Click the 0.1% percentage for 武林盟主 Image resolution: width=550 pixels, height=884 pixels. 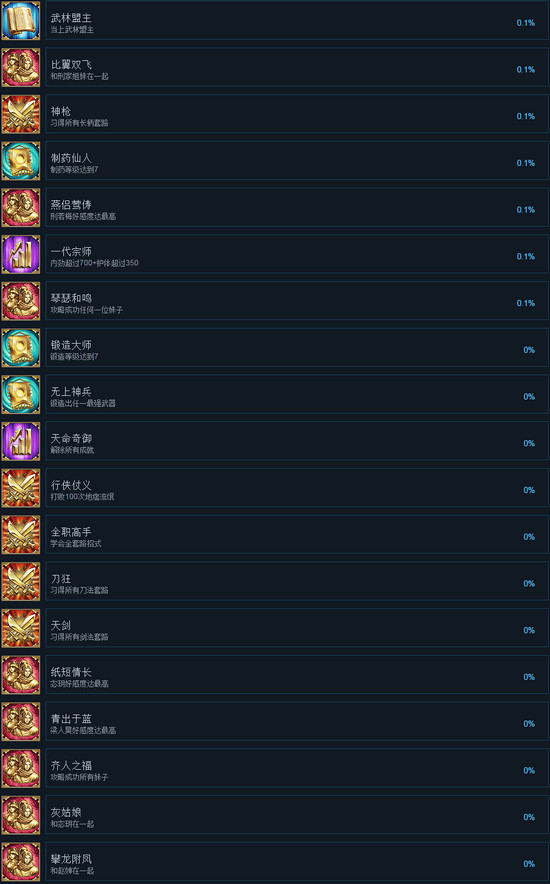tap(526, 23)
